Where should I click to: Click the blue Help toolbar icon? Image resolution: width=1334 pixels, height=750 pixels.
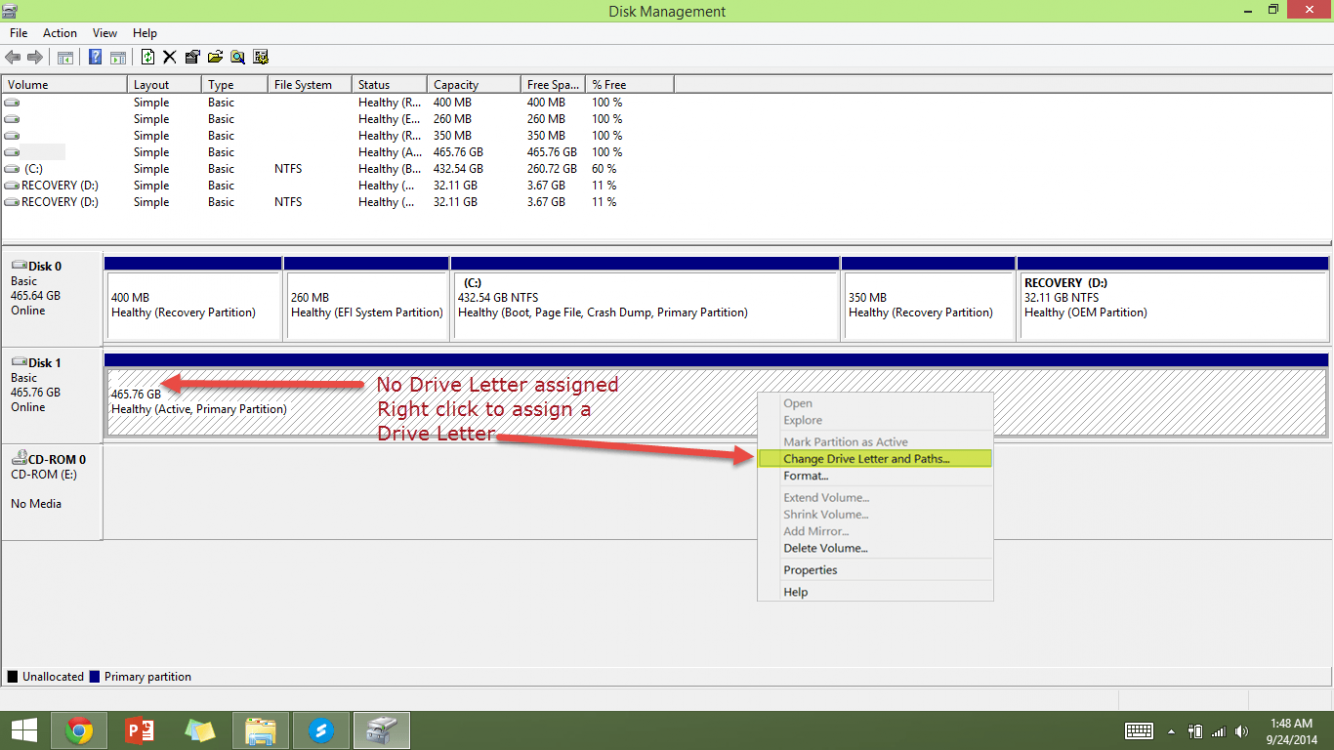[x=95, y=57]
